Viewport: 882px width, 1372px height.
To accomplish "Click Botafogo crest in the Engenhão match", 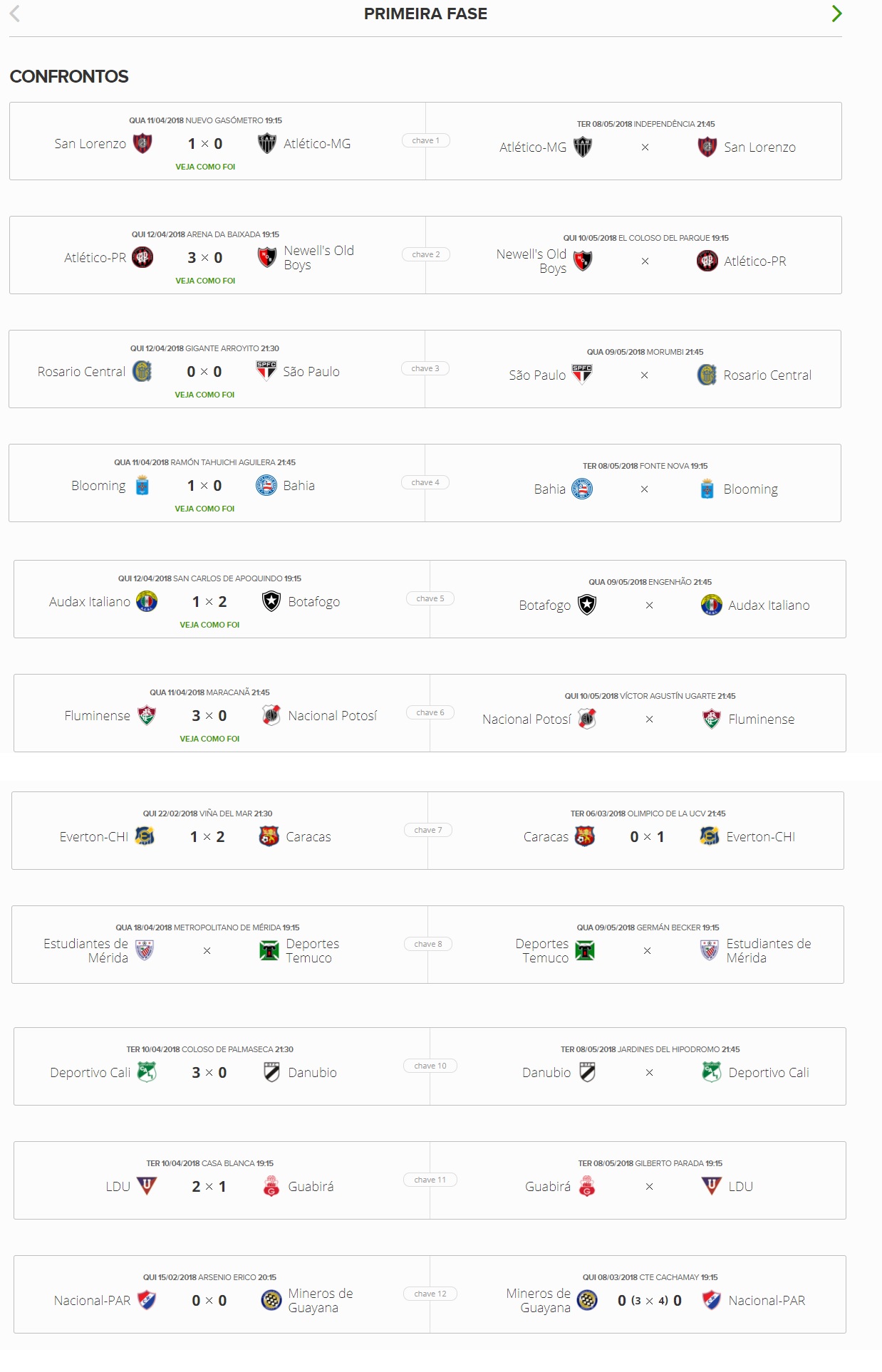I will tap(587, 605).
